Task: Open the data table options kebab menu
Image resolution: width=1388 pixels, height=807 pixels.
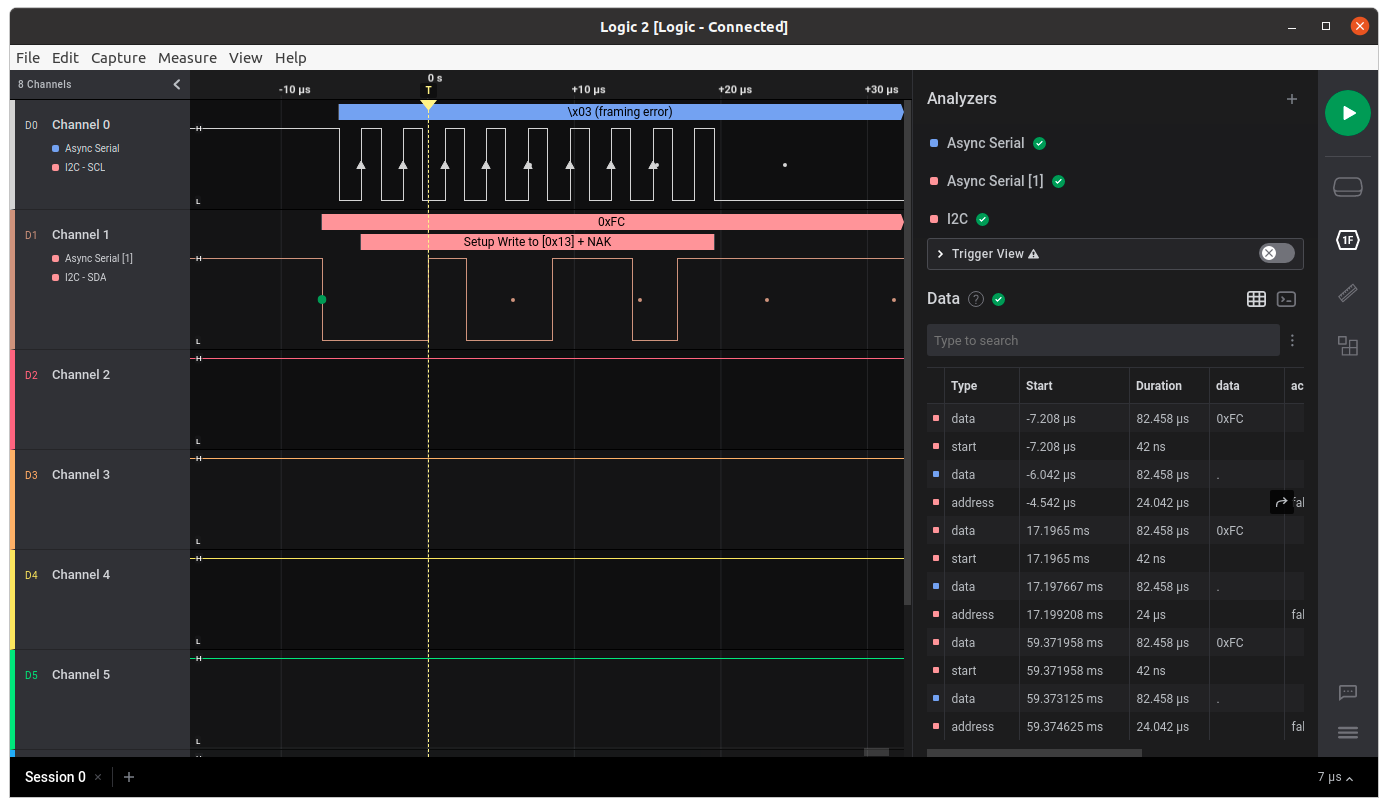Action: [x=1292, y=340]
